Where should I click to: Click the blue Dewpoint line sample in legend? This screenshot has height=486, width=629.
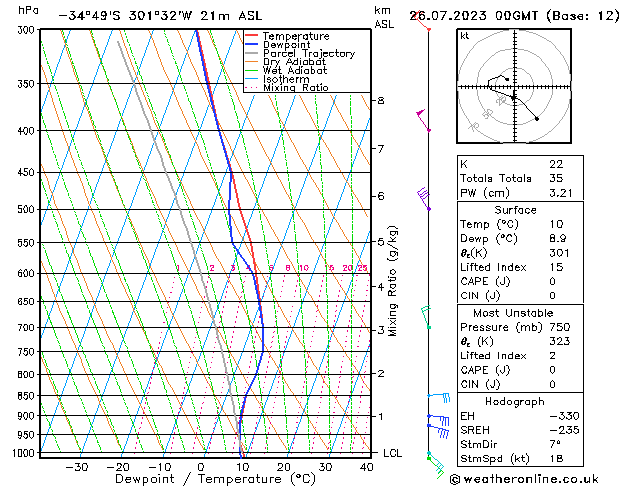(251, 44)
